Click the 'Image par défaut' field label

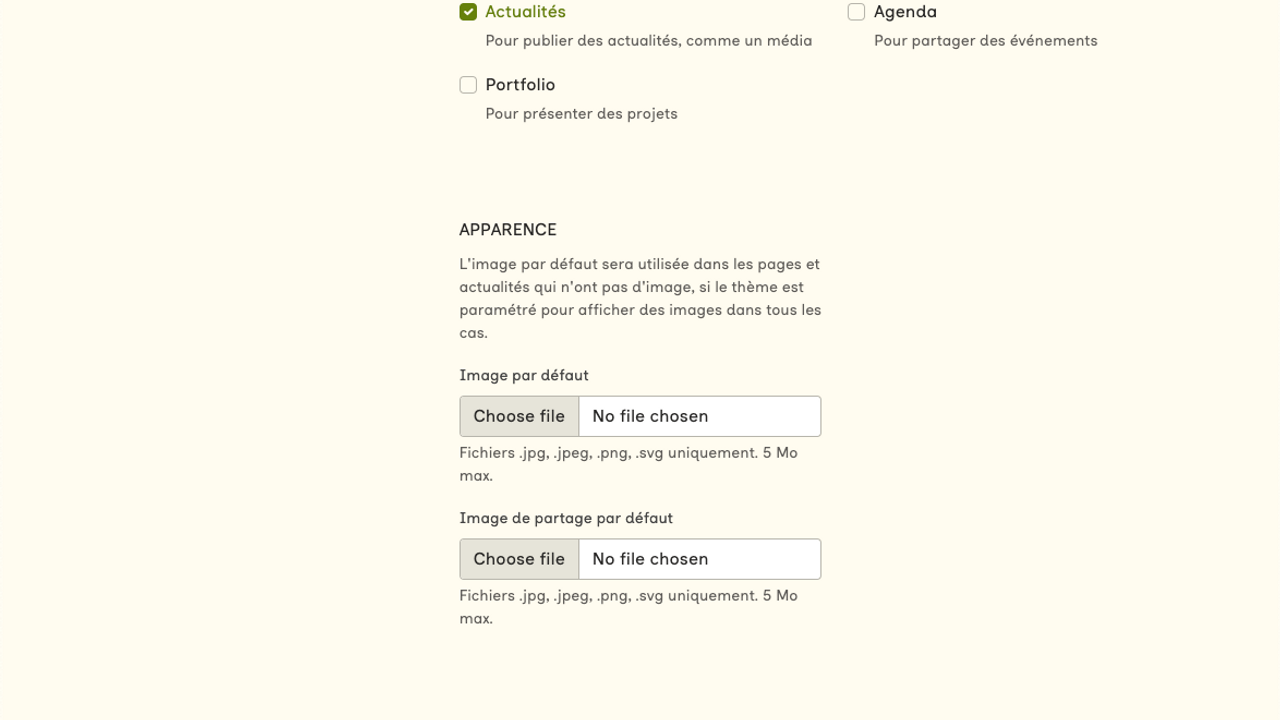coord(524,375)
